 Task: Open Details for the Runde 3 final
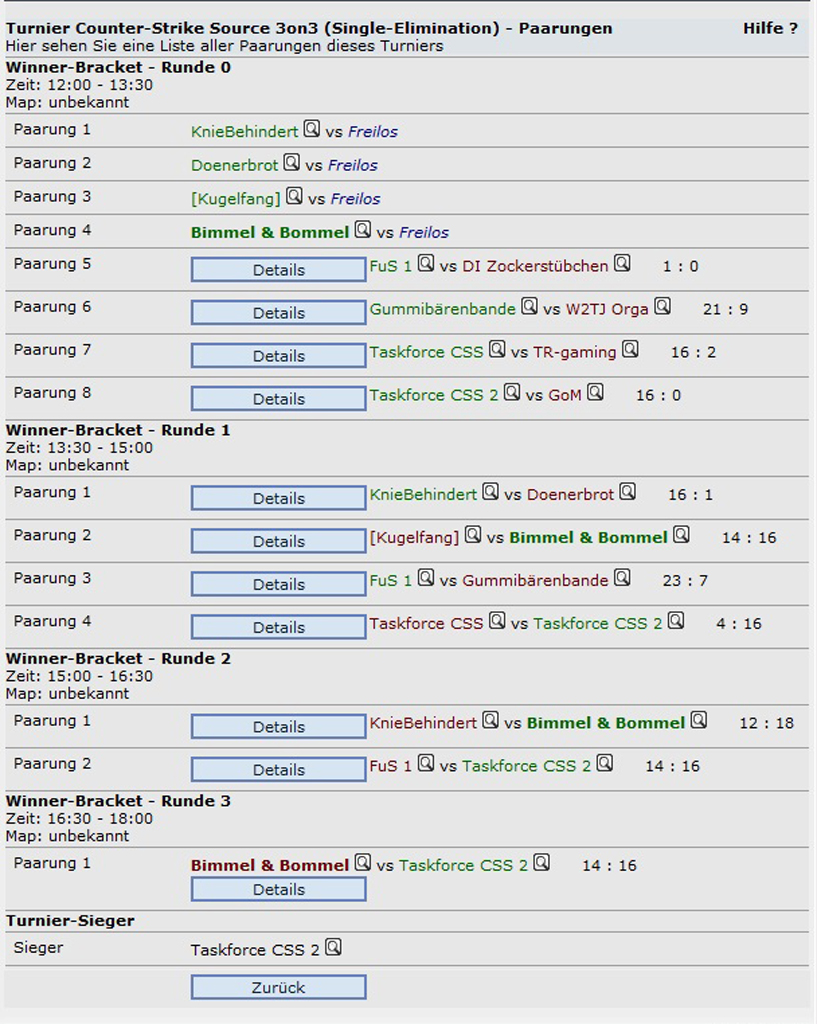coord(279,889)
